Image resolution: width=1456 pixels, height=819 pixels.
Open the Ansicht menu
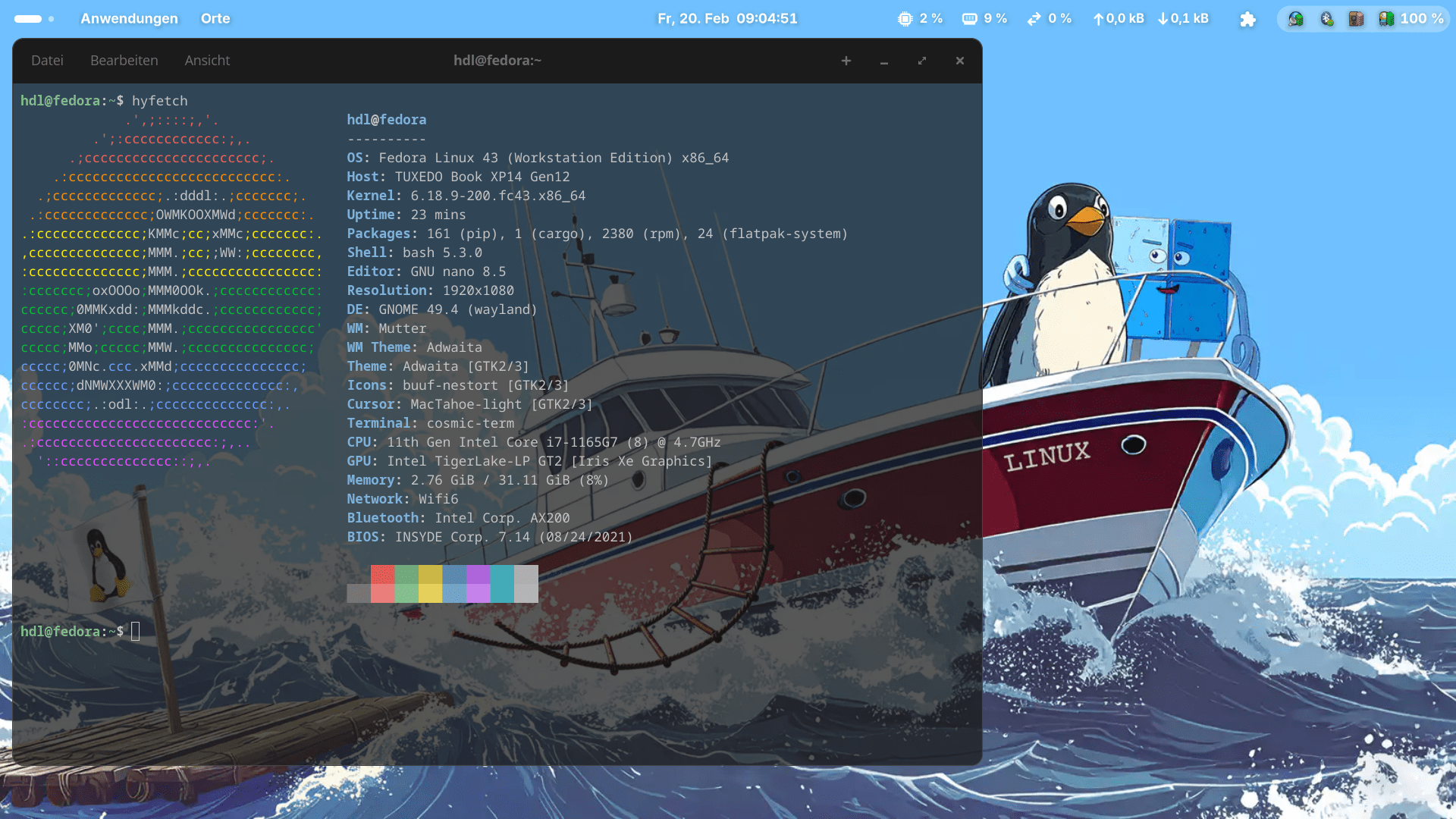click(x=207, y=61)
